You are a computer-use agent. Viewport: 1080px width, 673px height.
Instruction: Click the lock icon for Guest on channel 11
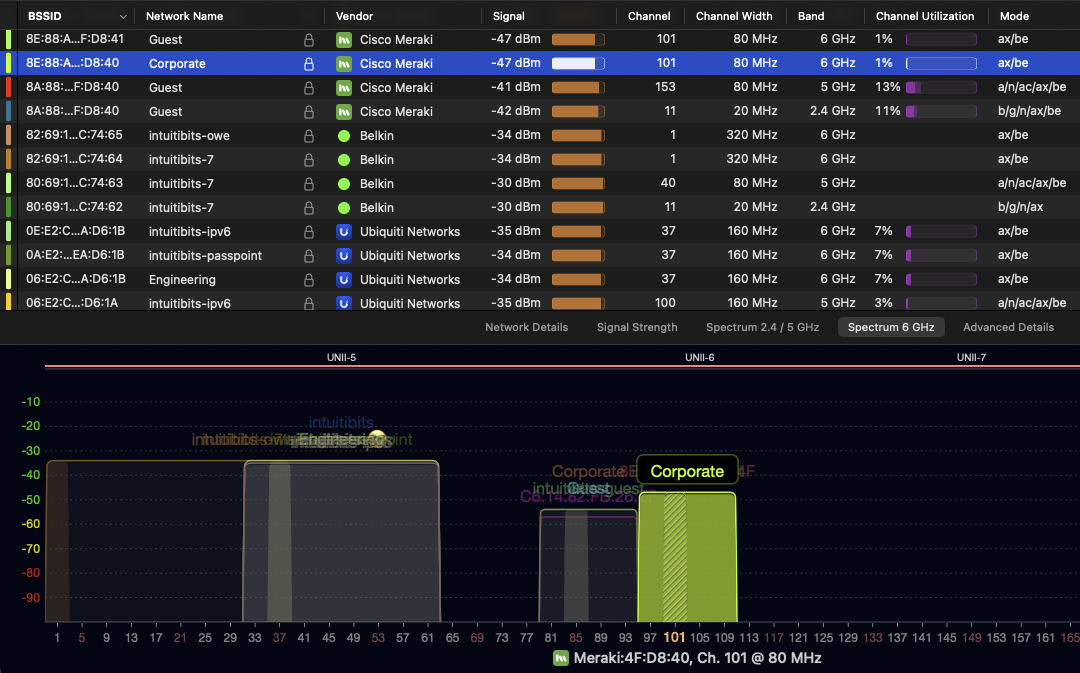point(309,112)
